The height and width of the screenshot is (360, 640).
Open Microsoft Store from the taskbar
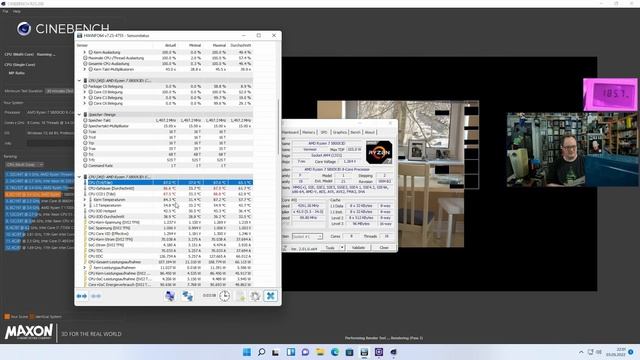pos(349,352)
